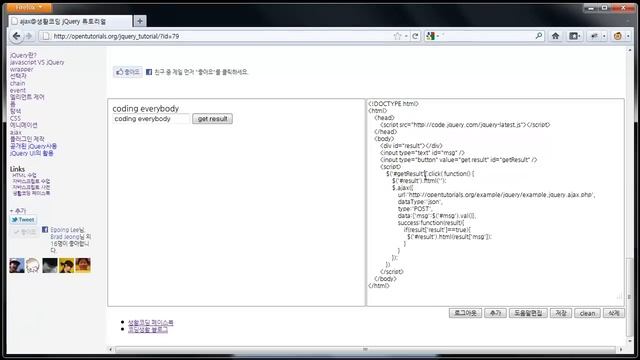The width and height of the screenshot is (640, 360).
Task: Open the 애니메이션 sidebar link
Action: (x=24, y=125)
